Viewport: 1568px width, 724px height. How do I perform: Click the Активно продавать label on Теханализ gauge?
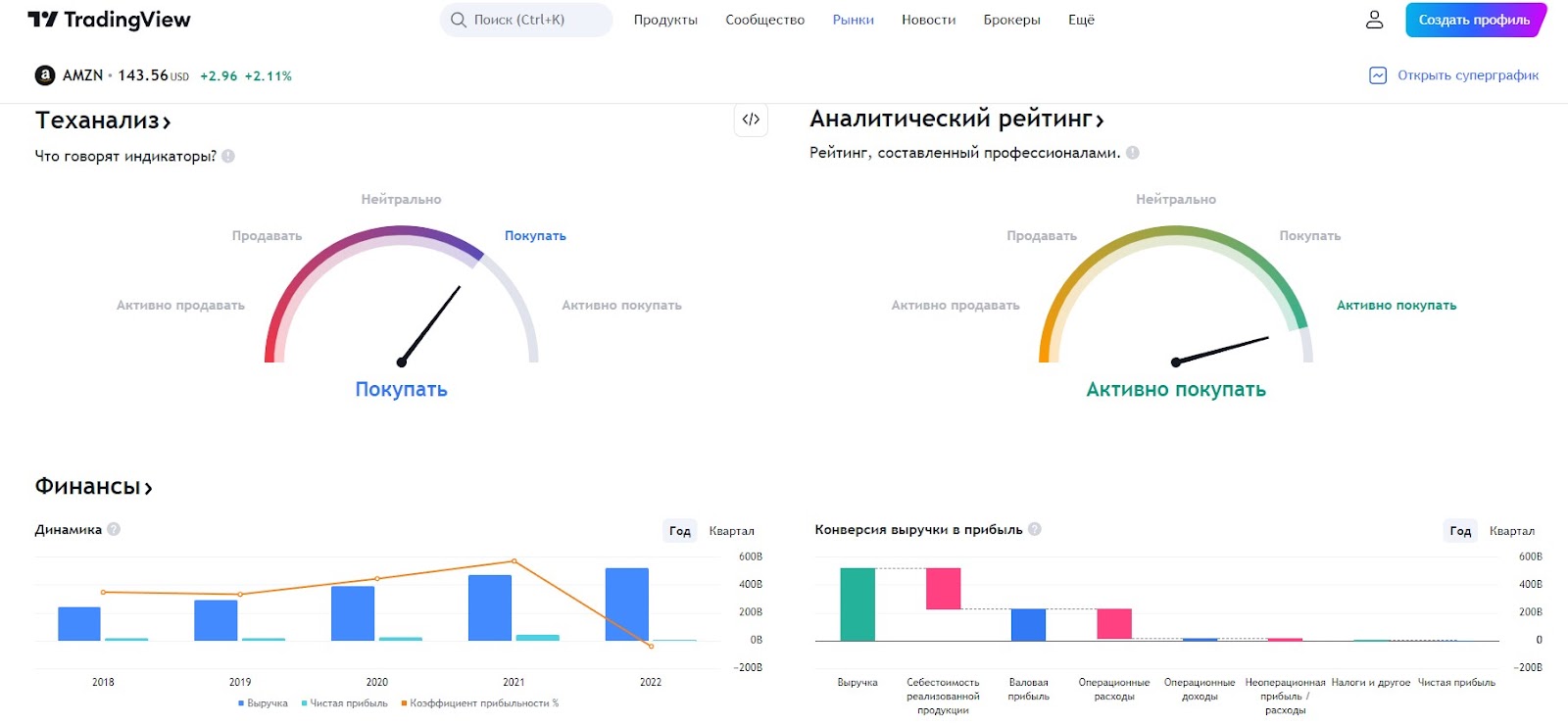(x=181, y=306)
